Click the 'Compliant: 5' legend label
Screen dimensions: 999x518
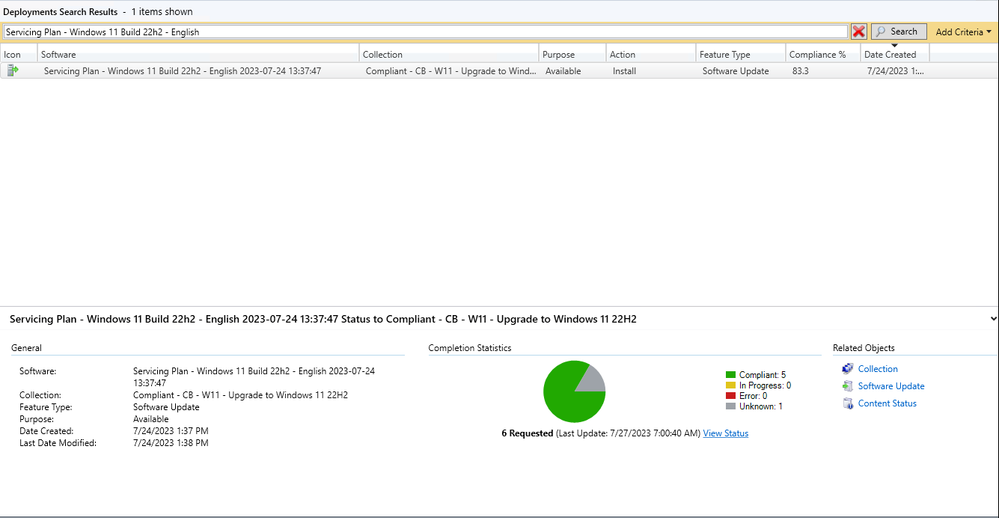click(762, 375)
